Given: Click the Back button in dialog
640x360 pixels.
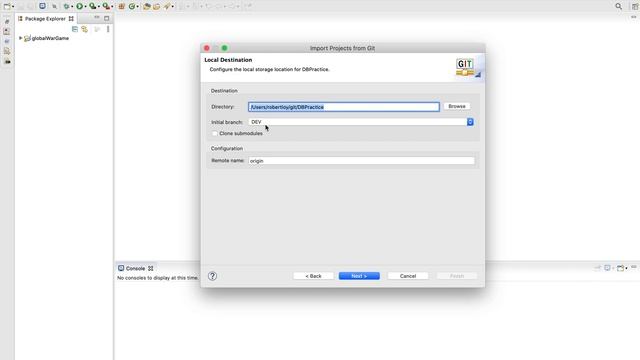Looking at the screenshot, I should click(313, 276).
